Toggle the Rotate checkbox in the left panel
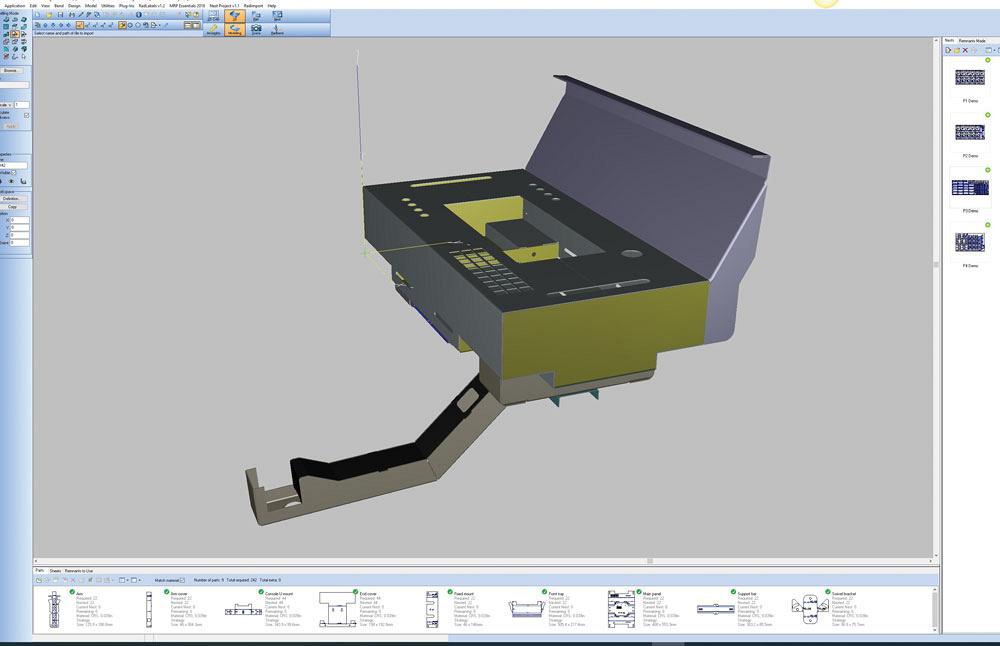The image size is (1000, 646). click(26, 115)
